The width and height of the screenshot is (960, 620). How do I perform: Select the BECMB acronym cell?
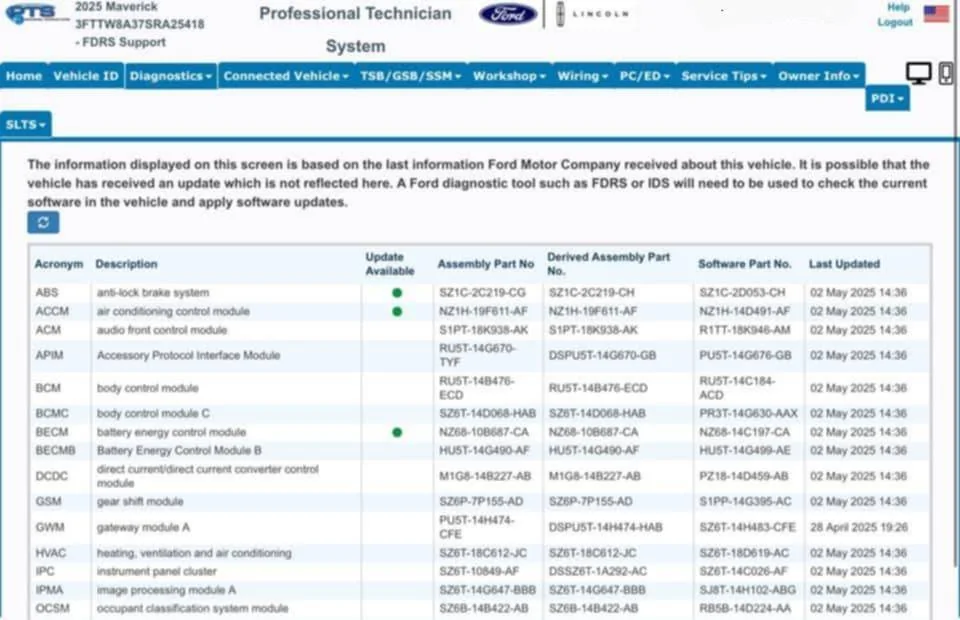pyautogui.click(x=55, y=450)
